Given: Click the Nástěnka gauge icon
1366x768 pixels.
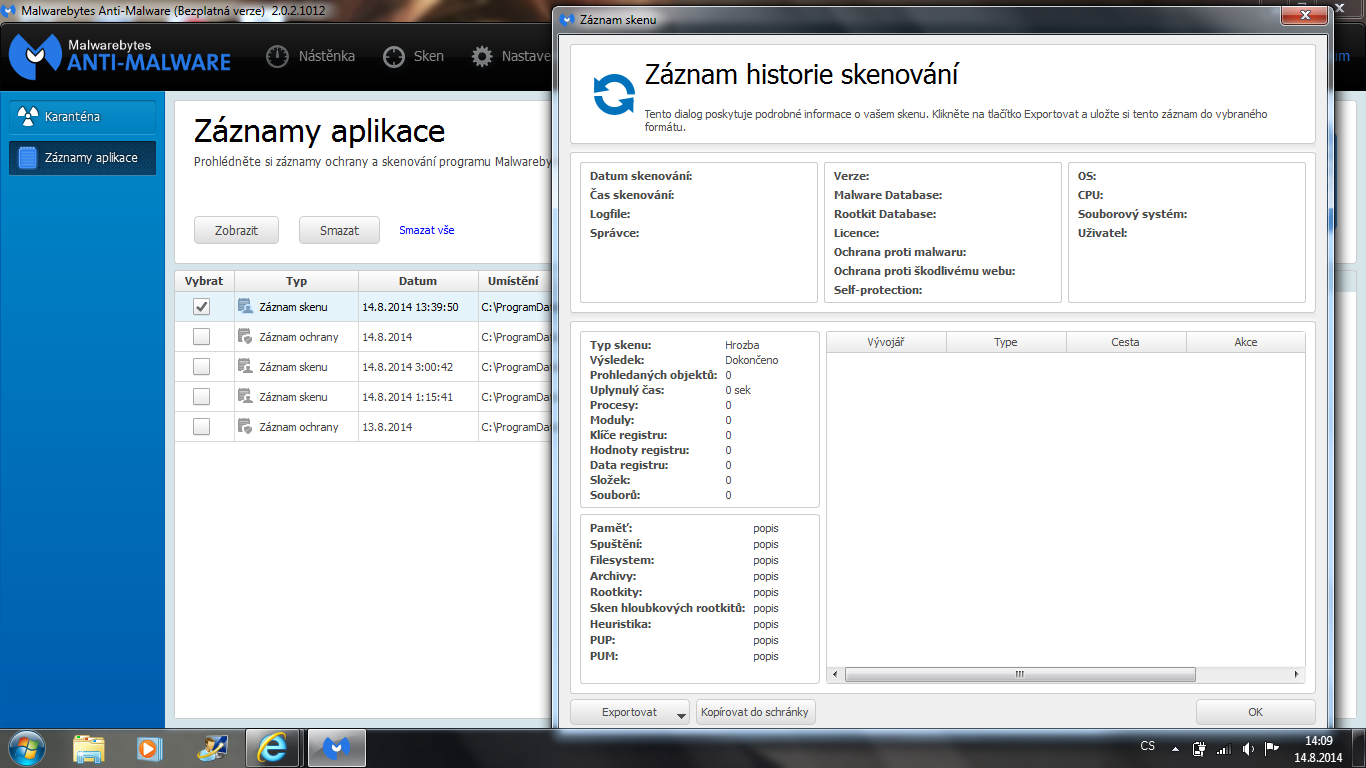Looking at the screenshot, I should (x=277, y=57).
